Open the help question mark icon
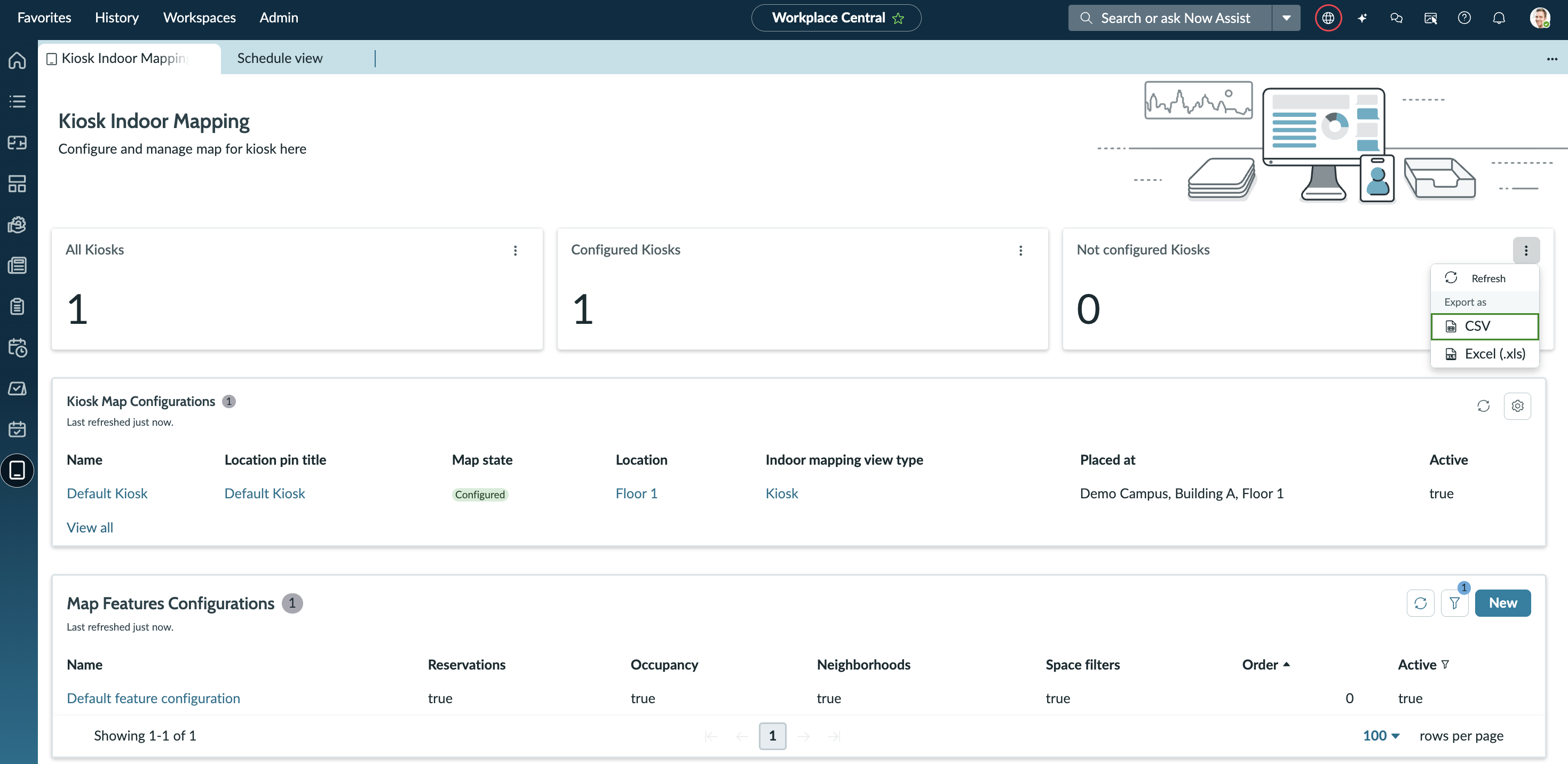1568x764 pixels. [x=1464, y=18]
